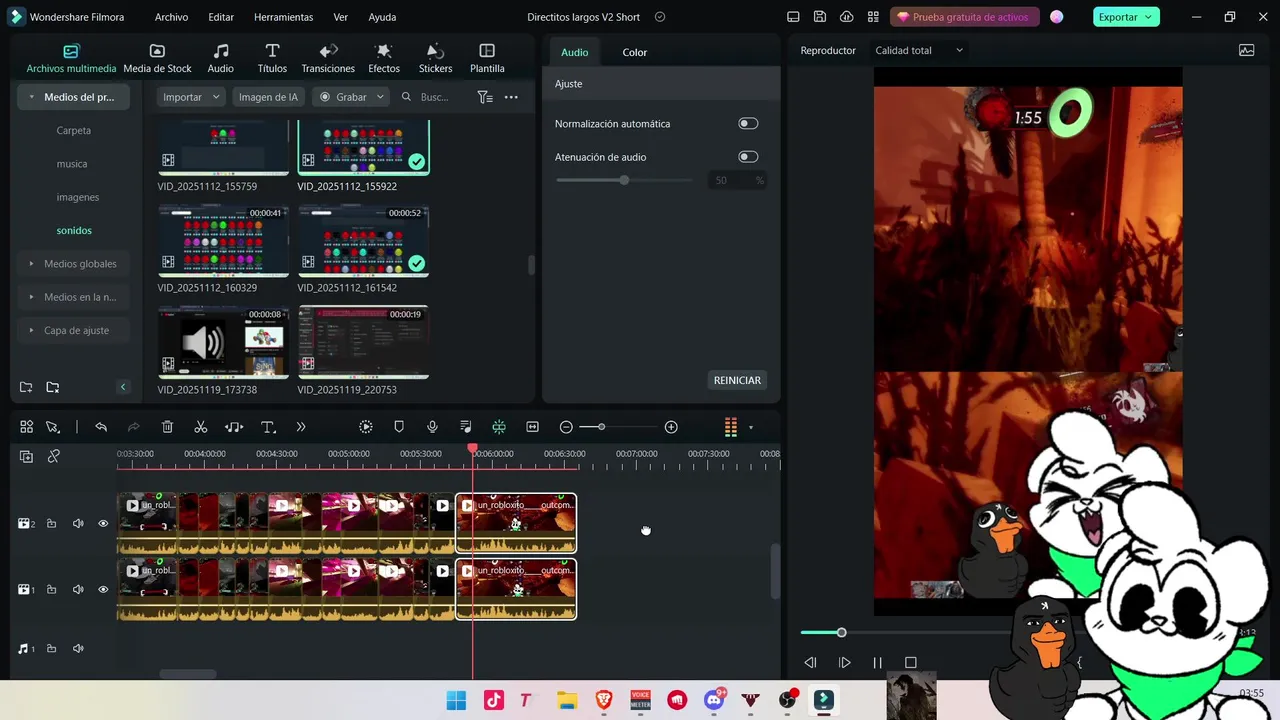The height and width of the screenshot is (720, 1280).
Task: Open the Grabar dropdown
Action: (351, 97)
